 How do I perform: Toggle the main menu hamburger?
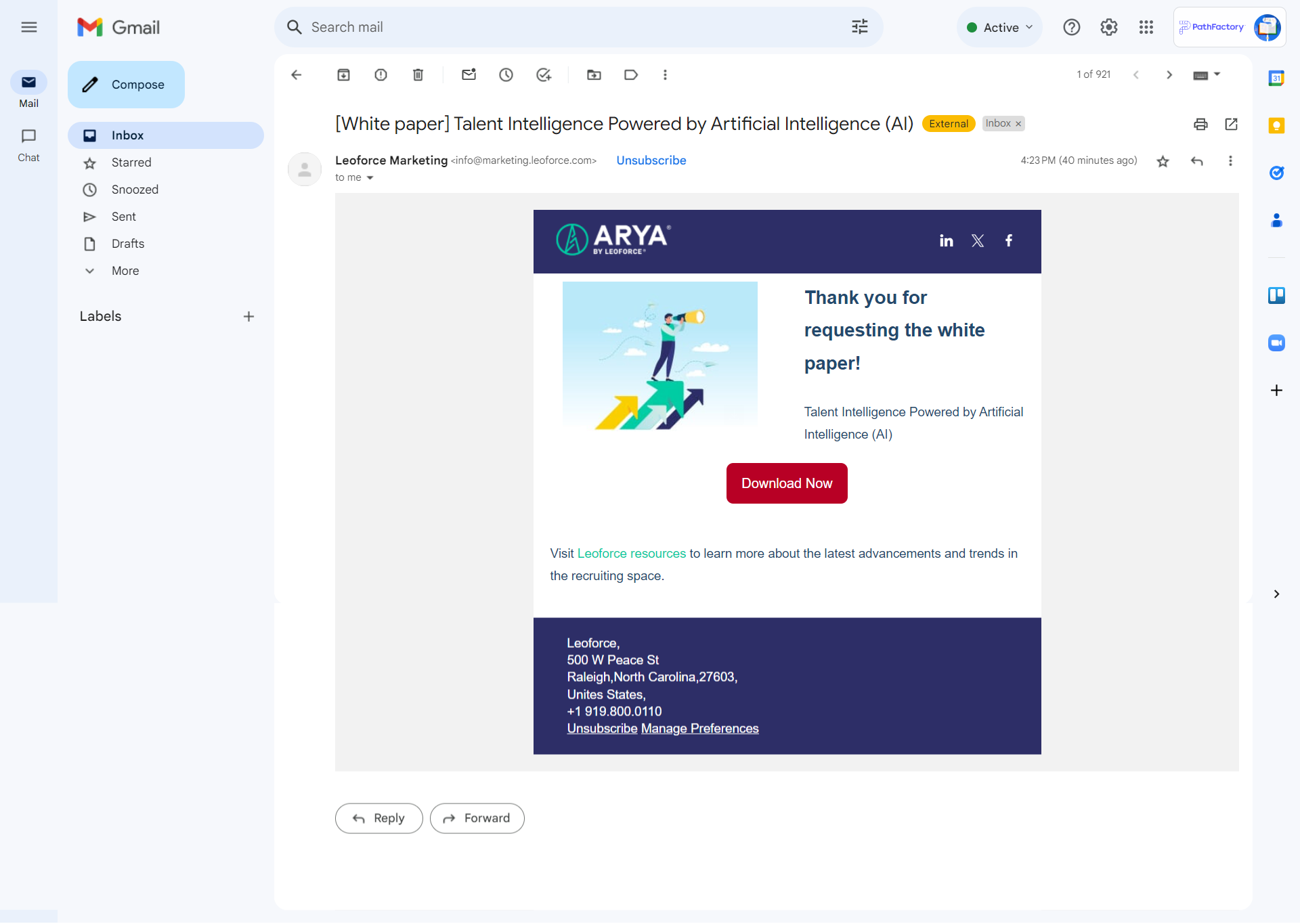[28, 27]
